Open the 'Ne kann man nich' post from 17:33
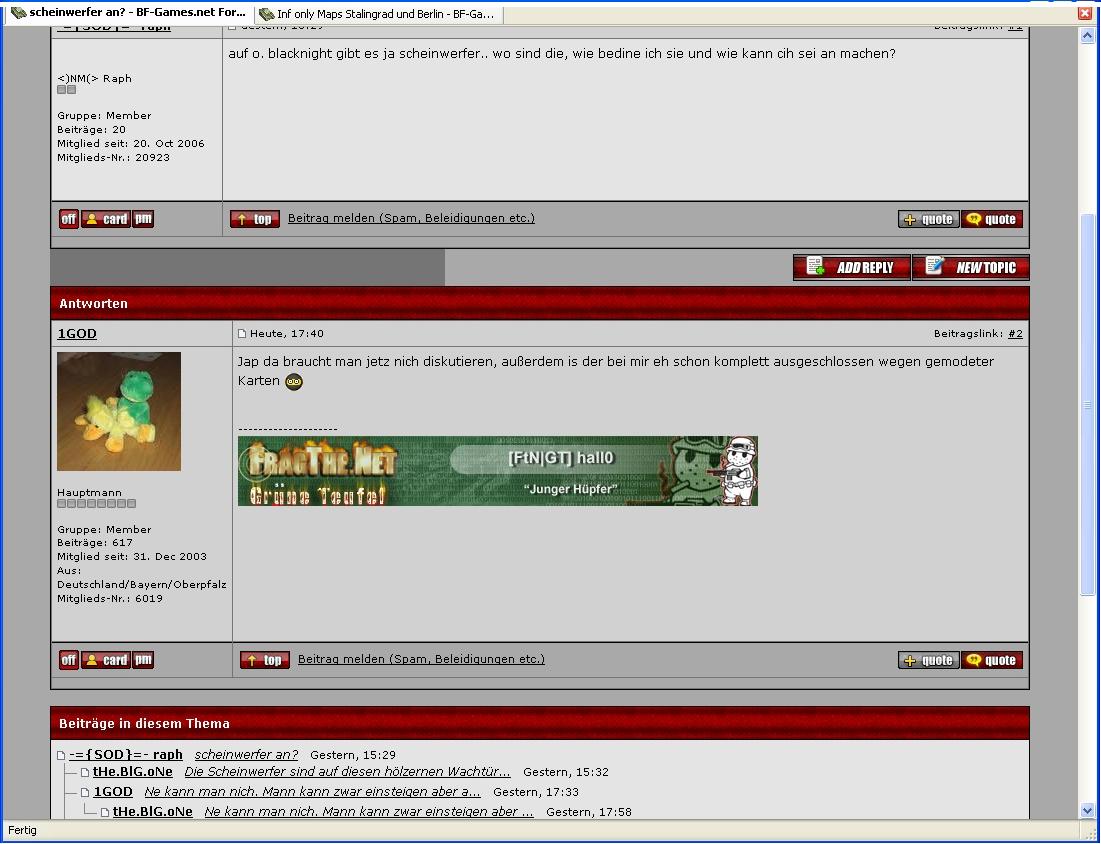 click(x=312, y=792)
